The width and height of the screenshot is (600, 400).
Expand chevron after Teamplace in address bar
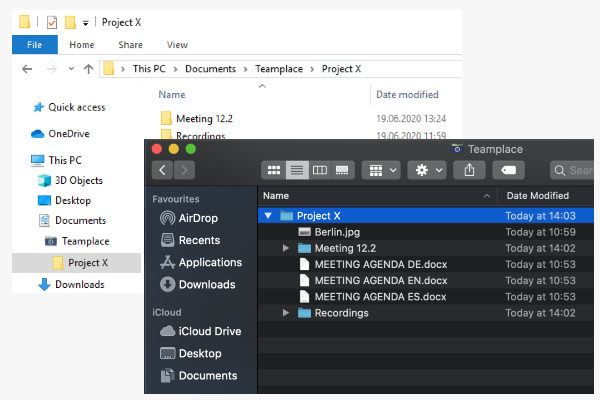tap(312, 69)
